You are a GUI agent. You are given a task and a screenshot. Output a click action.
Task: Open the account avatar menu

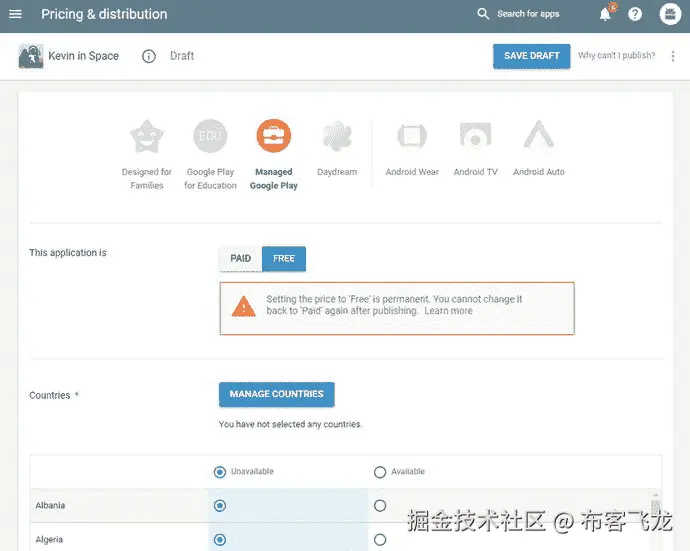670,14
